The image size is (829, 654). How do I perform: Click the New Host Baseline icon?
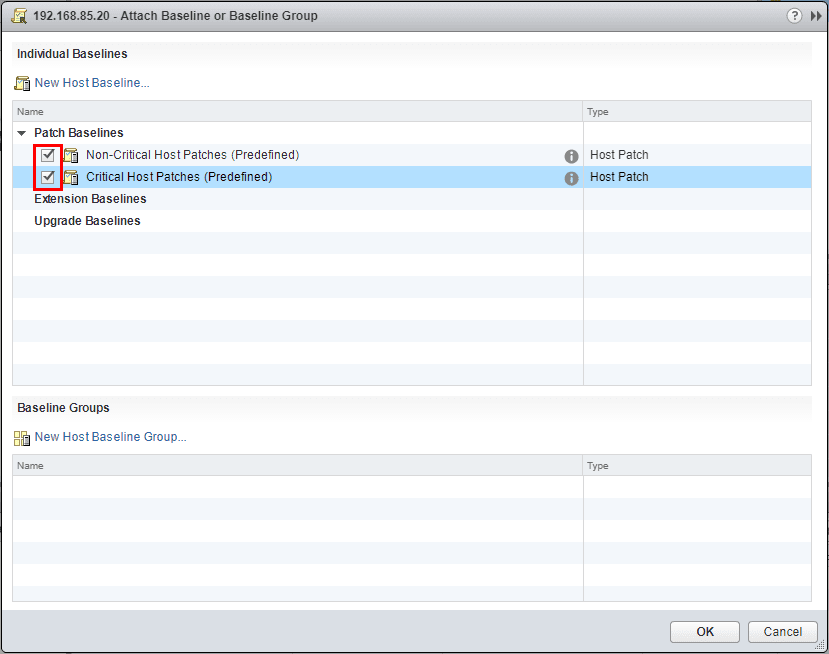tap(22, 83)
